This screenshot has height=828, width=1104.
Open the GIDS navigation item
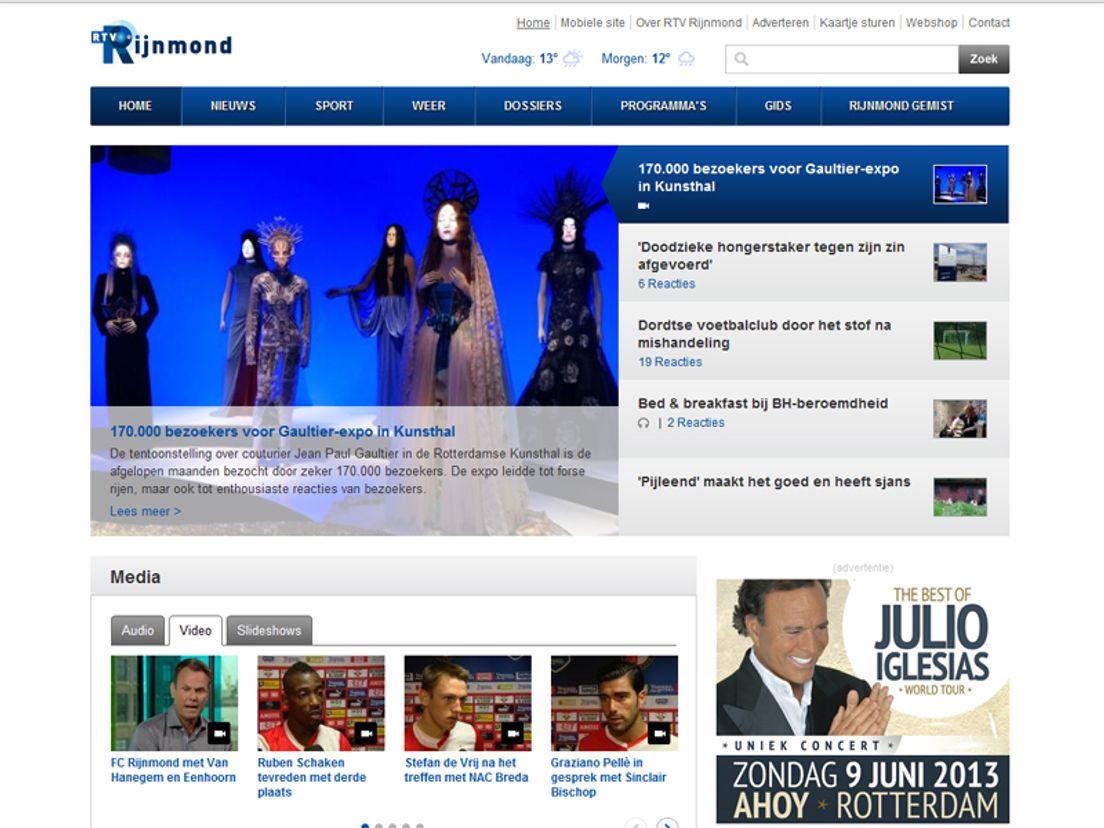(778, 106)
